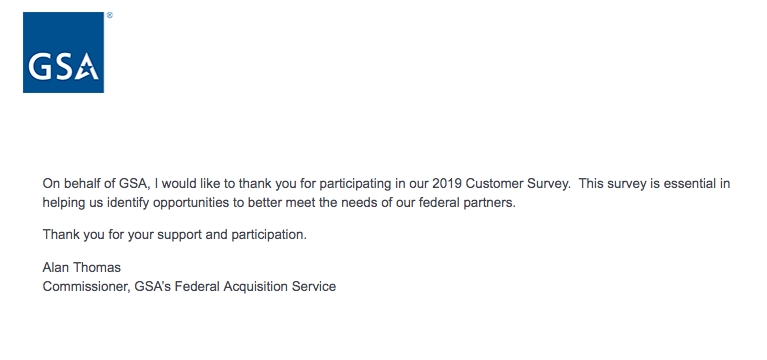
Task: Click the phrase On behalf of GSA
Action: click(97, 184)
